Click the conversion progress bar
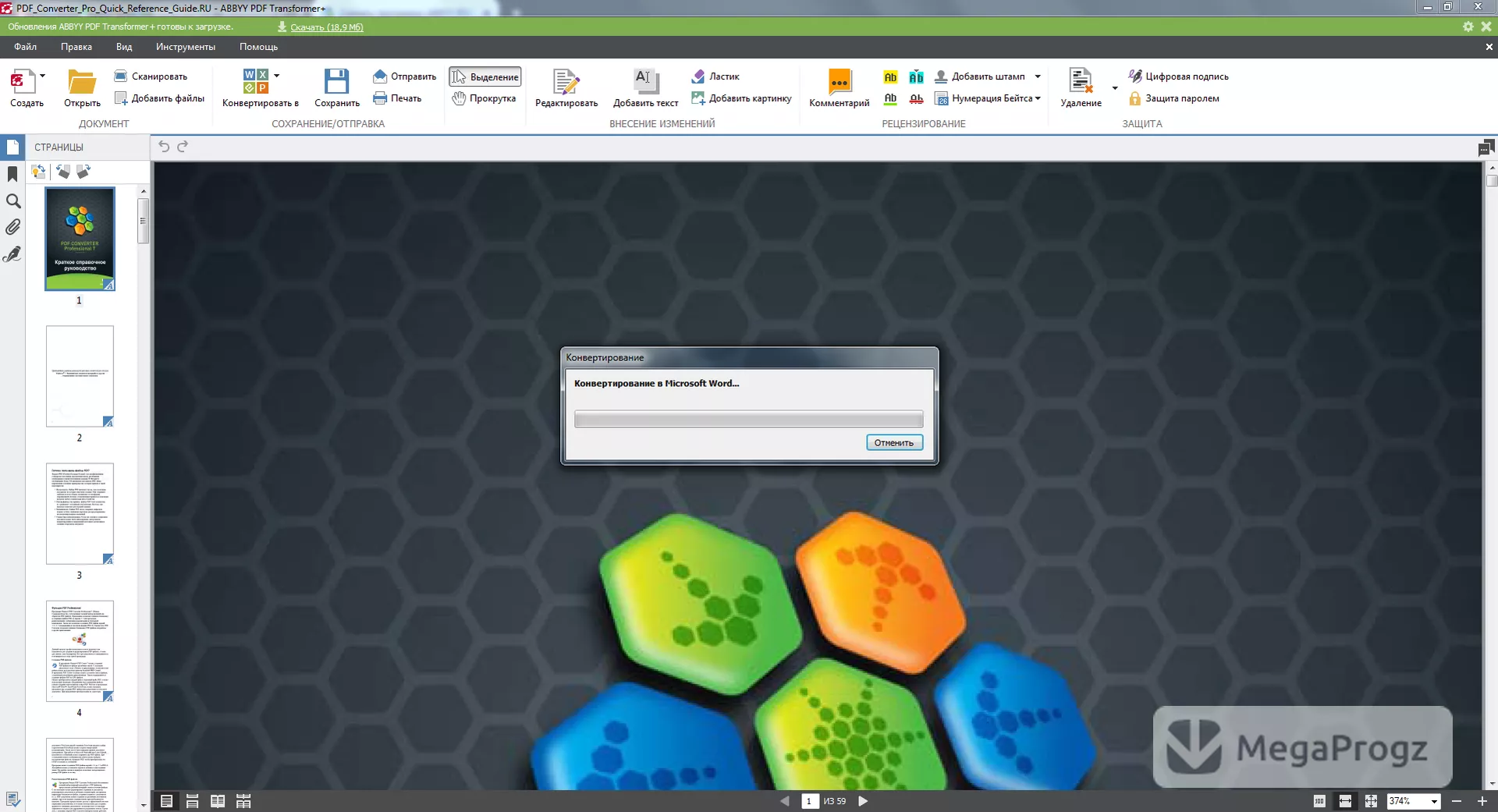 coord(748,419)
